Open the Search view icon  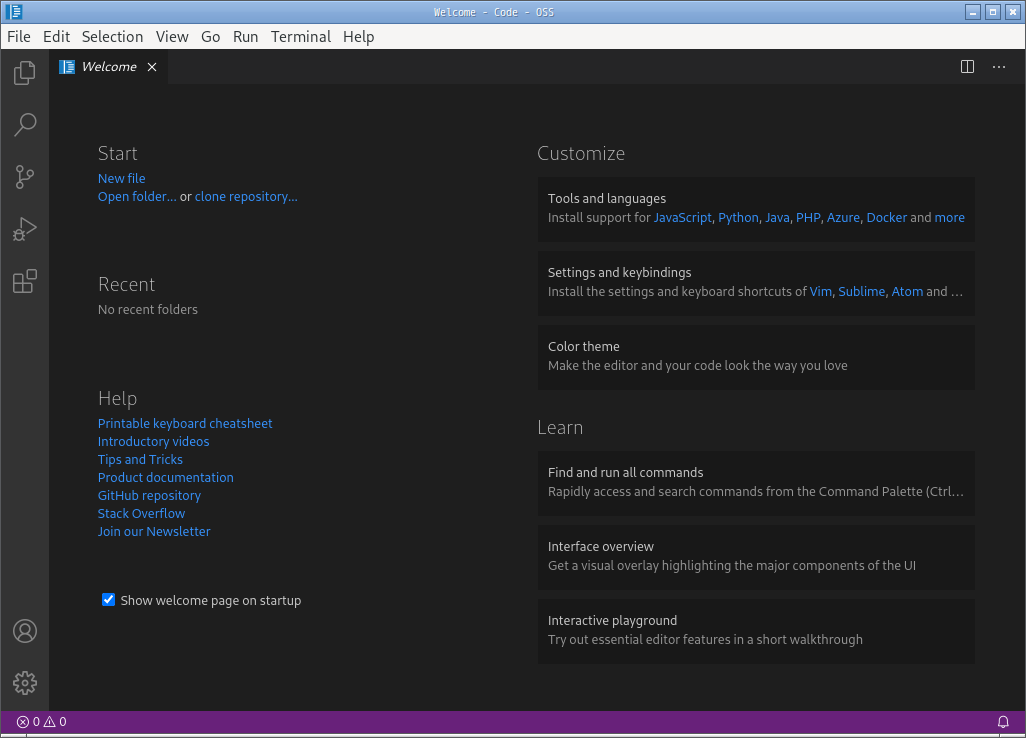pos(24,124)
